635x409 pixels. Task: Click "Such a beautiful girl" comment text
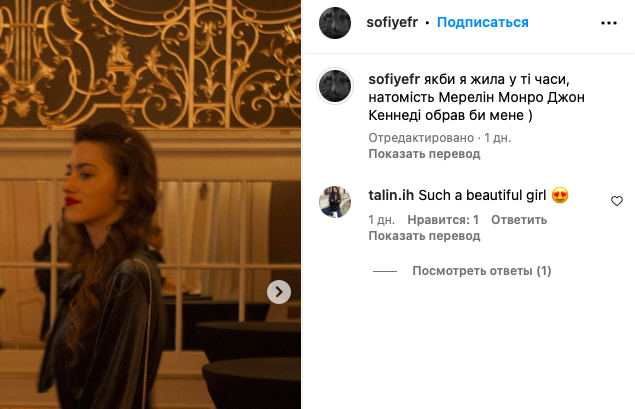[x=482, y=195]
